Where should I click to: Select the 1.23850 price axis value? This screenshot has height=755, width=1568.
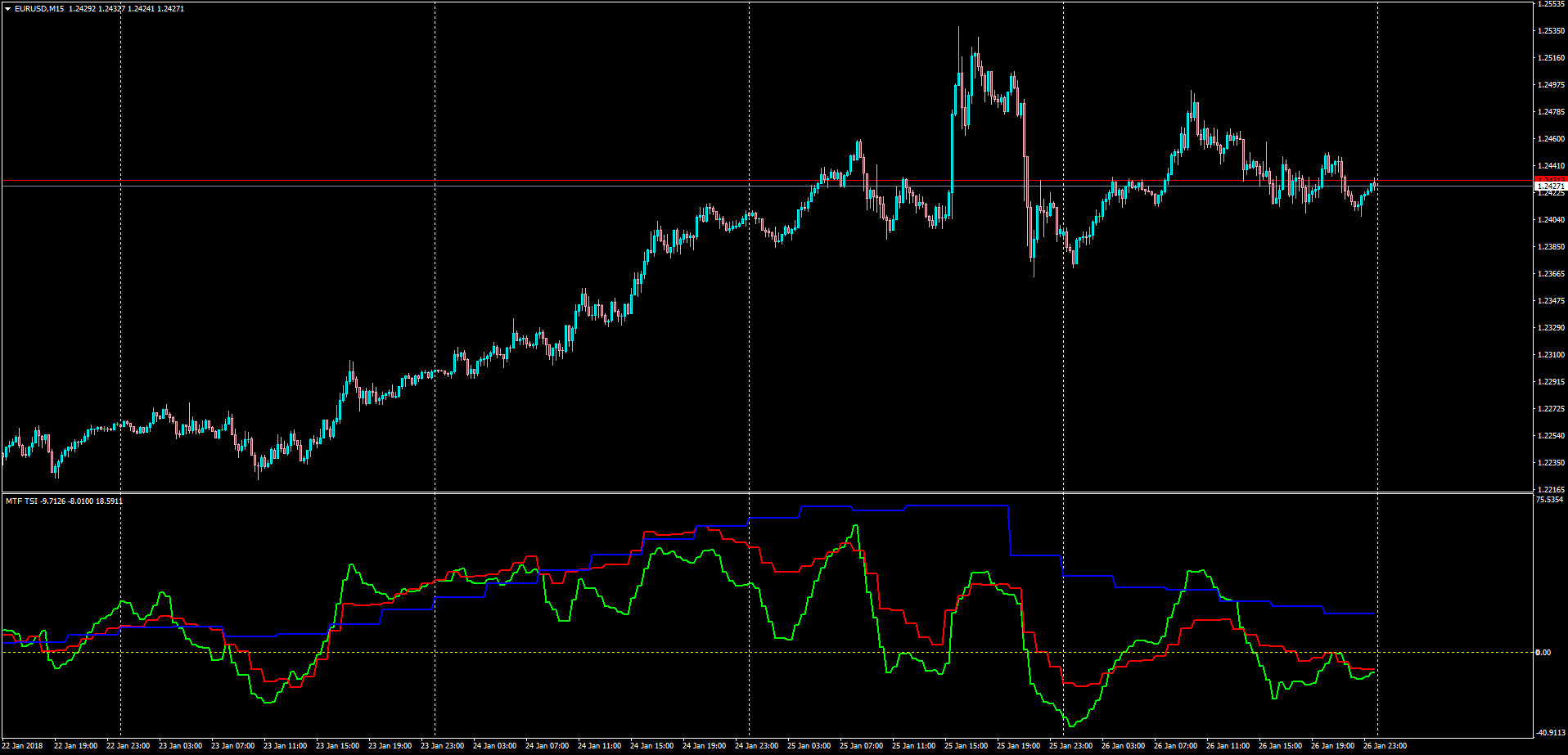[x=1552, y=247]
